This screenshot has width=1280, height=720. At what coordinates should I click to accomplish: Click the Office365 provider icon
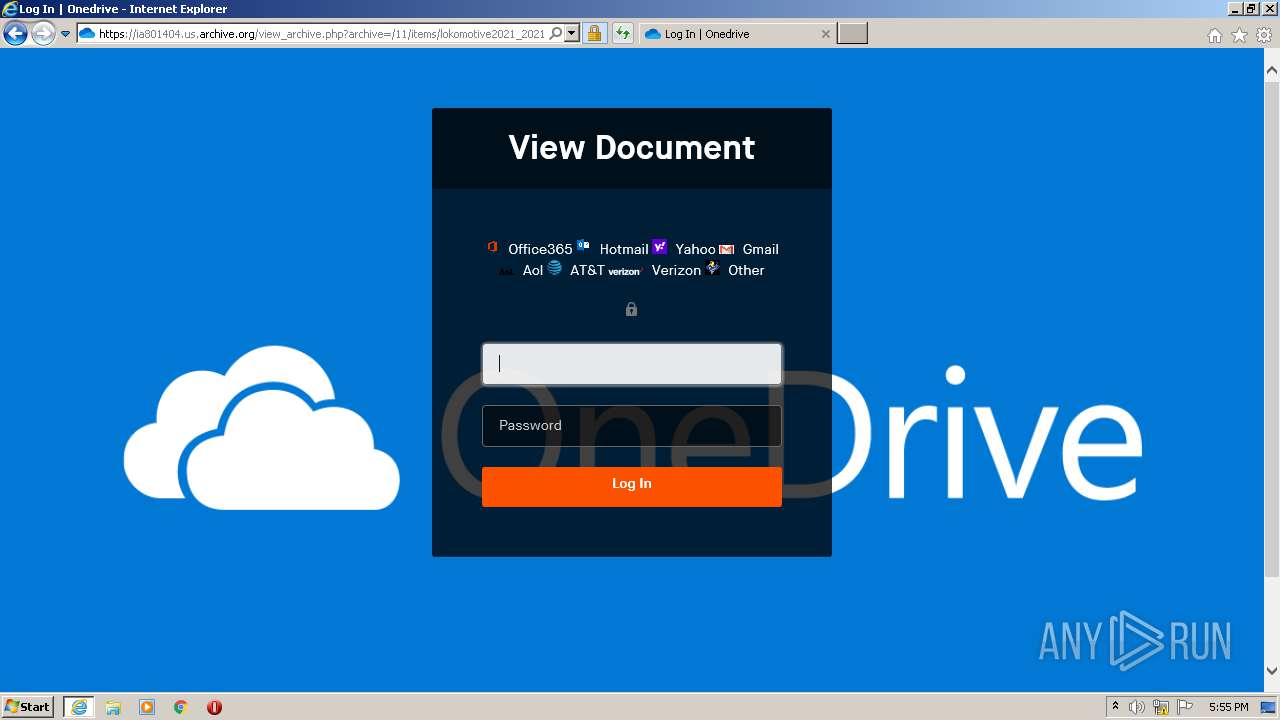[493, 247]
